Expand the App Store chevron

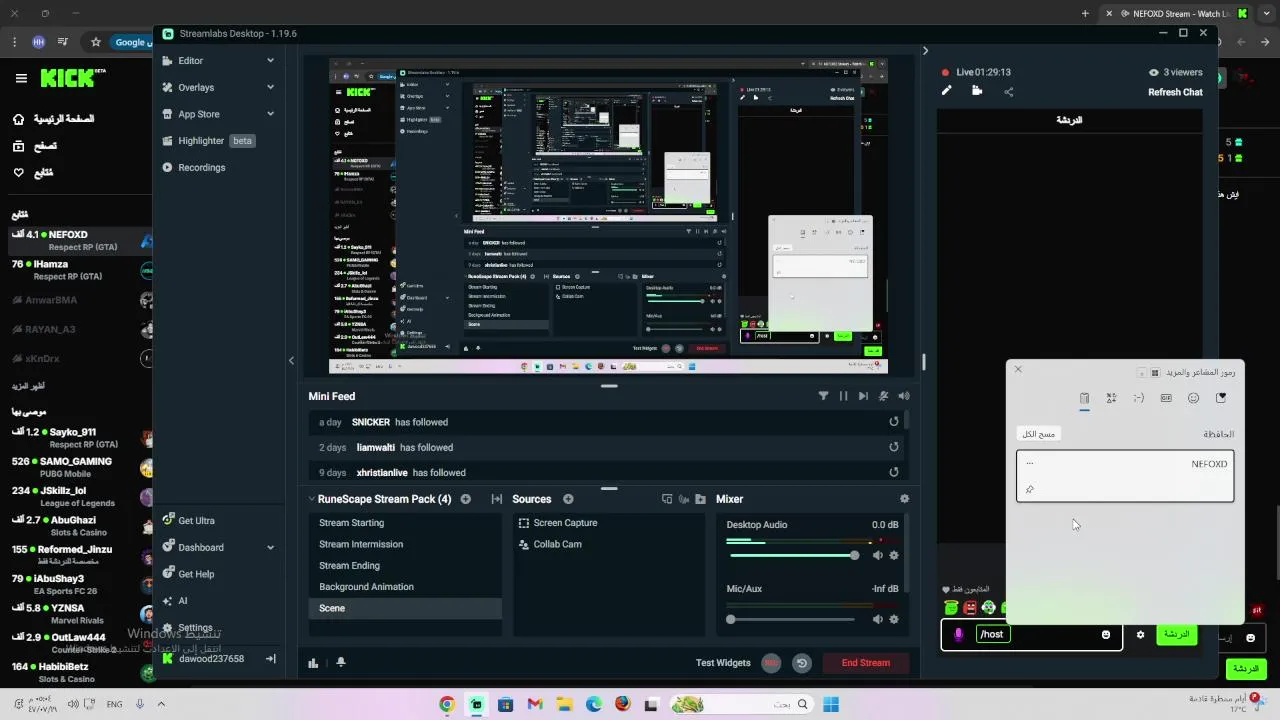click(270, 114)
